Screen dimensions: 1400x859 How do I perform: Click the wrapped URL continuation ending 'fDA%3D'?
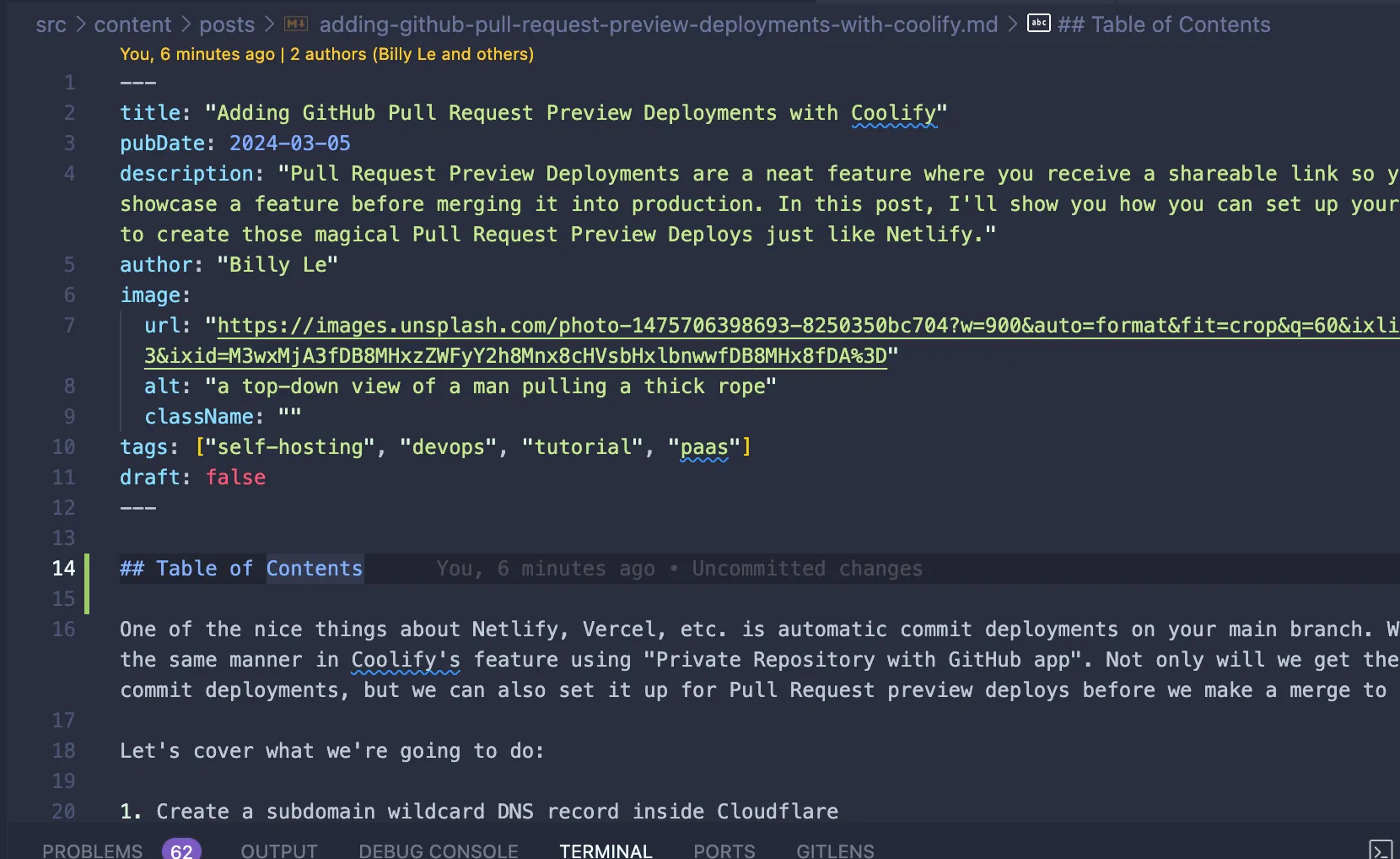515,356
